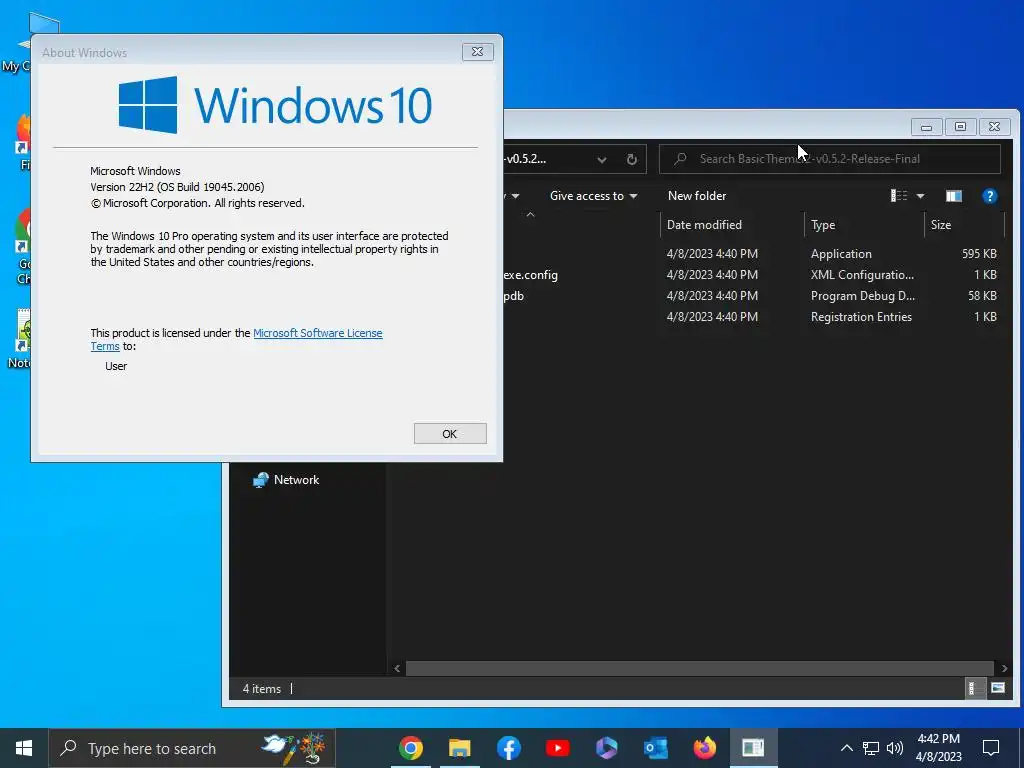The image size is (1024, 768).
Task: Click the taskbar search box
Action: pos(192,748)
